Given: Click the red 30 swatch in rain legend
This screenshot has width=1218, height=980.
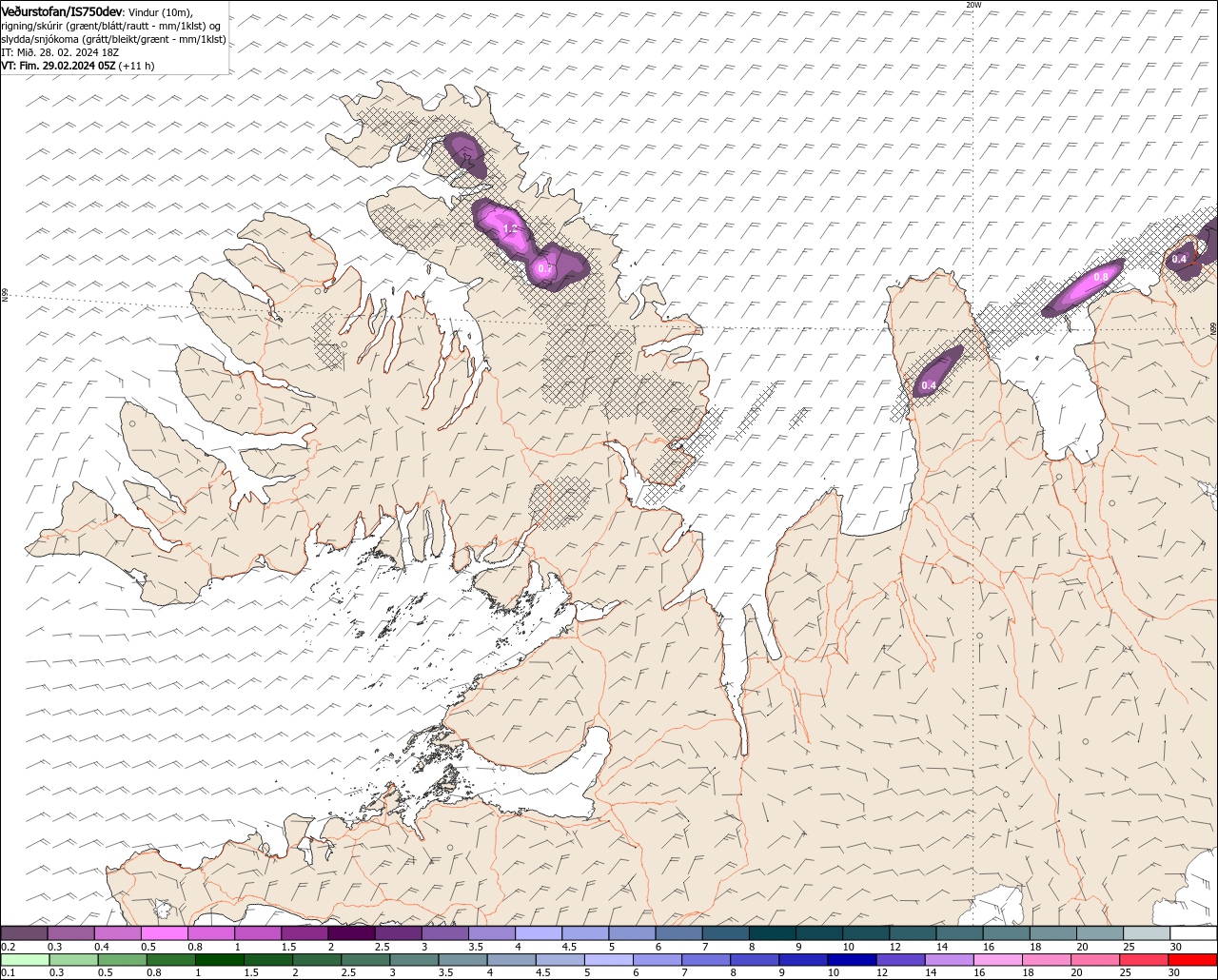Looking at the screenshot, I should tap(1193, 959).
